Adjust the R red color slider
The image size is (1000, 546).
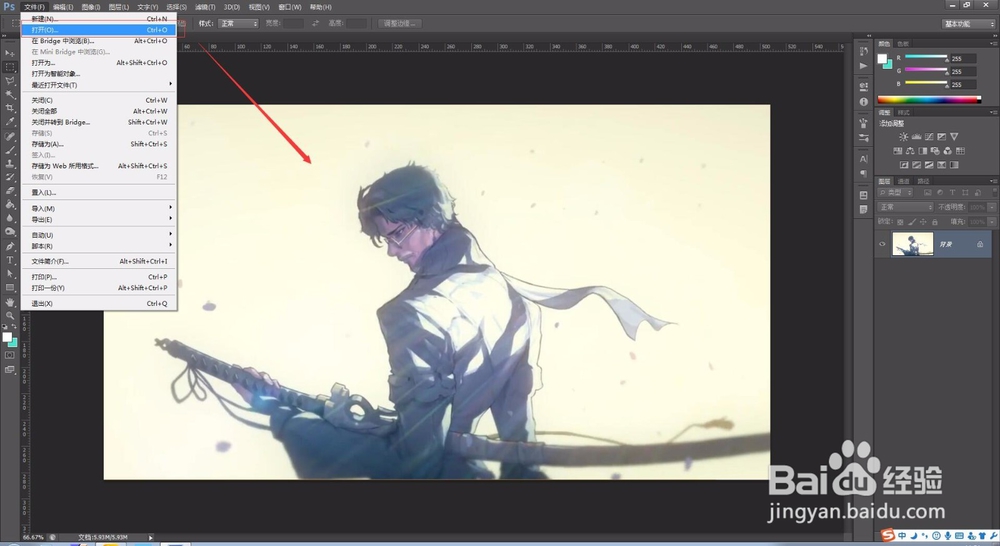pos(926,57)
